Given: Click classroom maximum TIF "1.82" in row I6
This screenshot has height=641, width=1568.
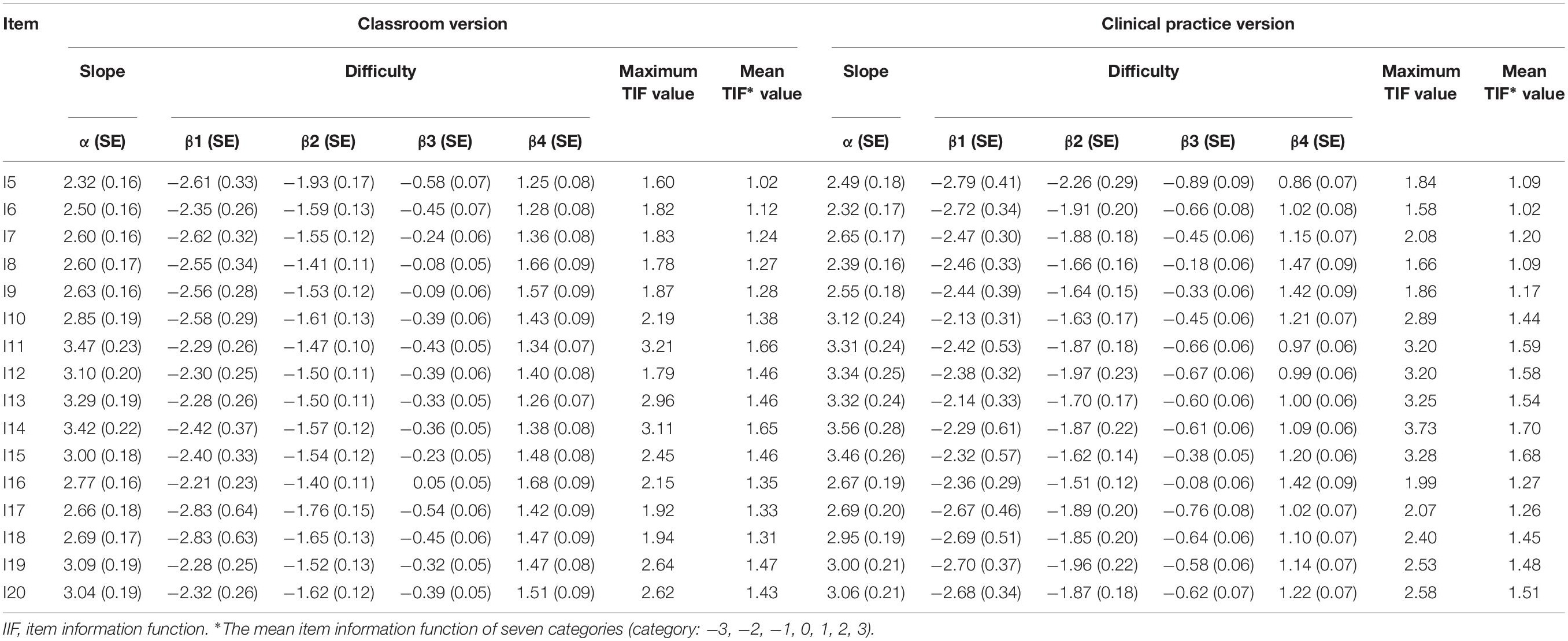Looking at the screenshot, I should (x=658, y=209).
